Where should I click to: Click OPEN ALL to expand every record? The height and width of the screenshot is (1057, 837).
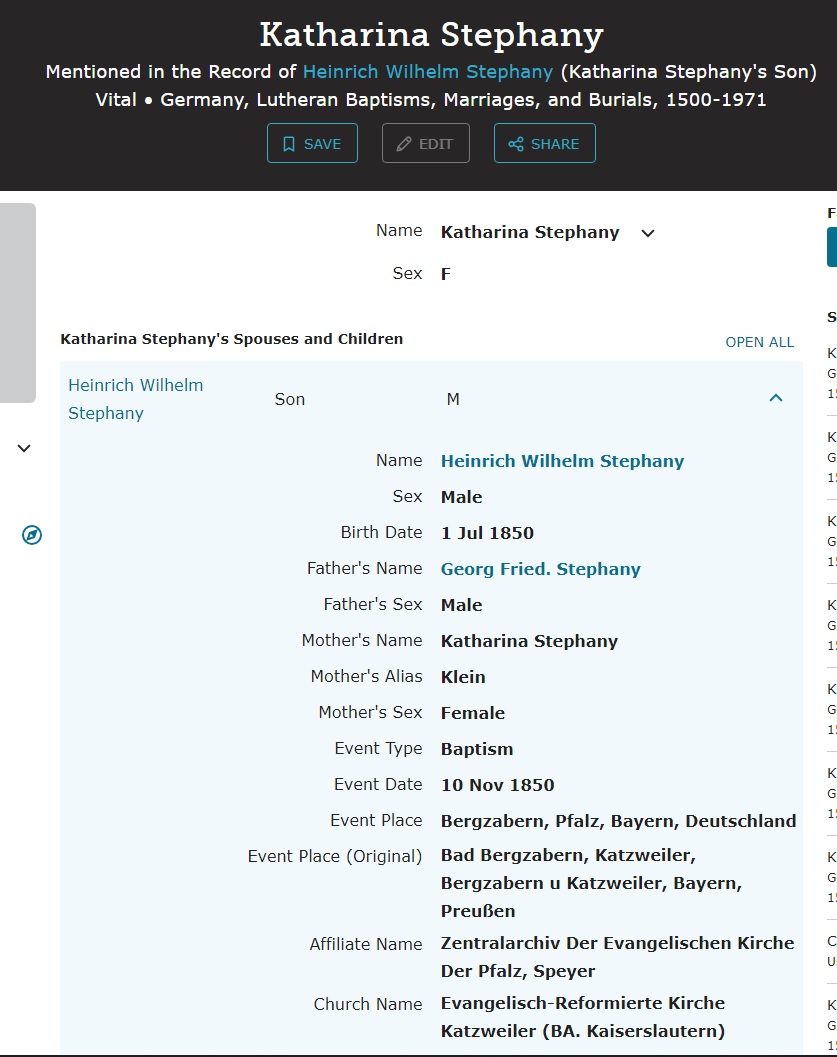[x=759, y=342]
